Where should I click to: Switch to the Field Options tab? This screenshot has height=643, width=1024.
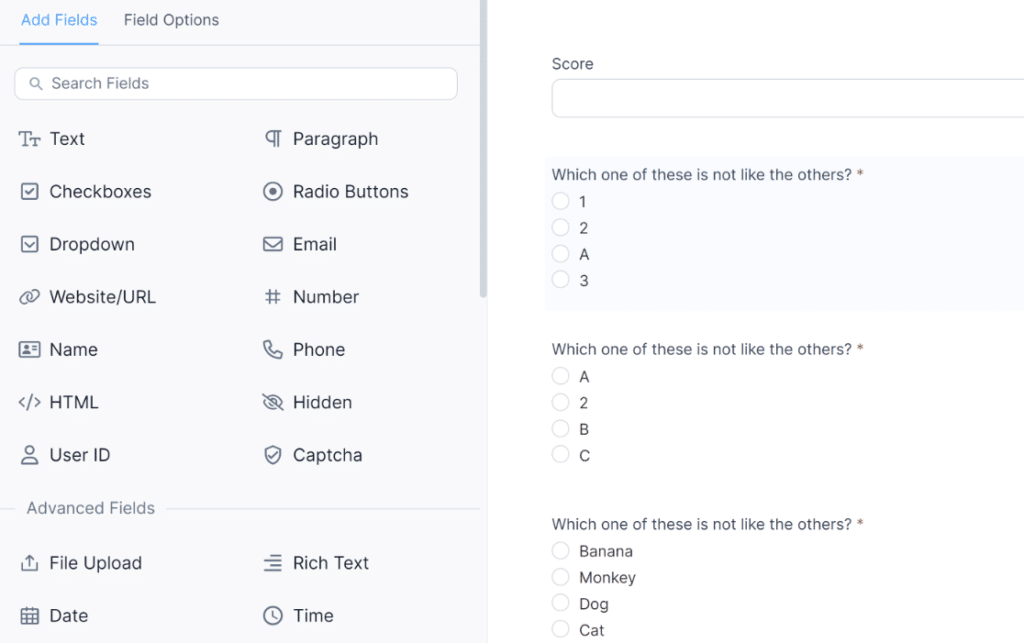pyautogui.click(x=171, y=20)
